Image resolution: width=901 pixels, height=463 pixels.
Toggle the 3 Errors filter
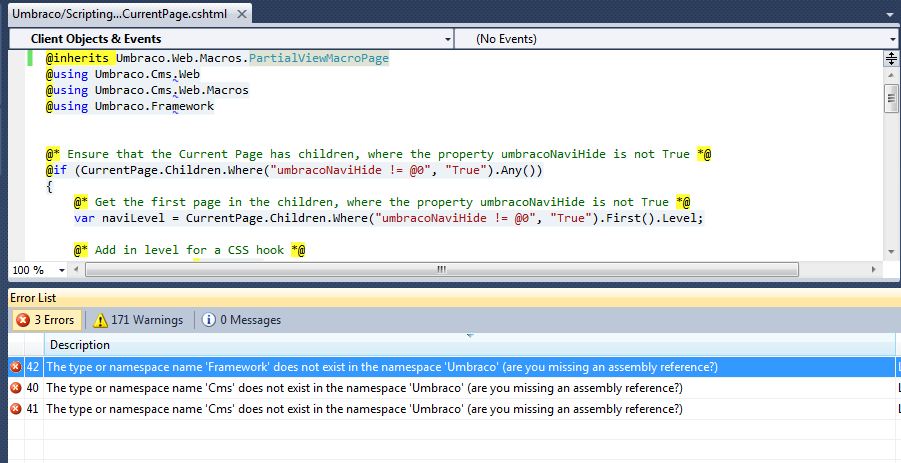click(x=47, y=320)
